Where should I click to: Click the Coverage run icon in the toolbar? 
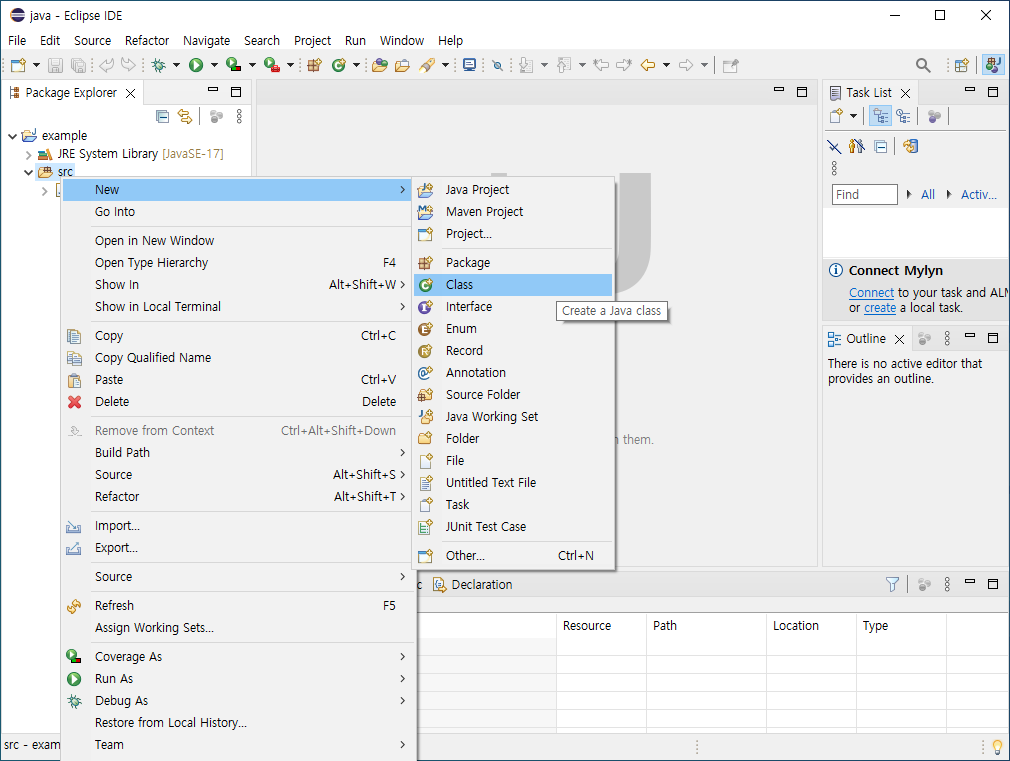tap(234, 65)
